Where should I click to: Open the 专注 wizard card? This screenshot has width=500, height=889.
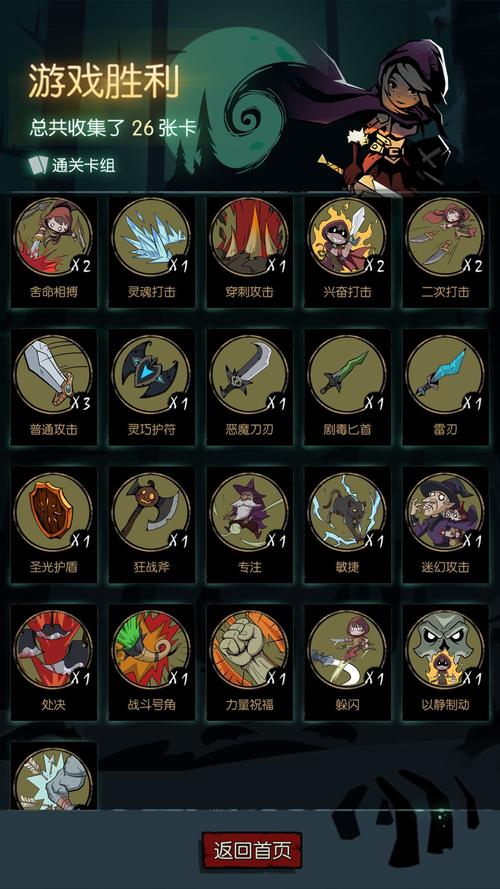click(249, 525)
